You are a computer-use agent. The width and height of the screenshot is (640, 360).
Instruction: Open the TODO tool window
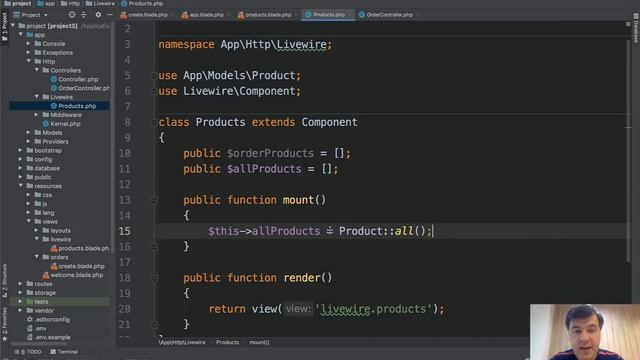[x=29, y=351]
